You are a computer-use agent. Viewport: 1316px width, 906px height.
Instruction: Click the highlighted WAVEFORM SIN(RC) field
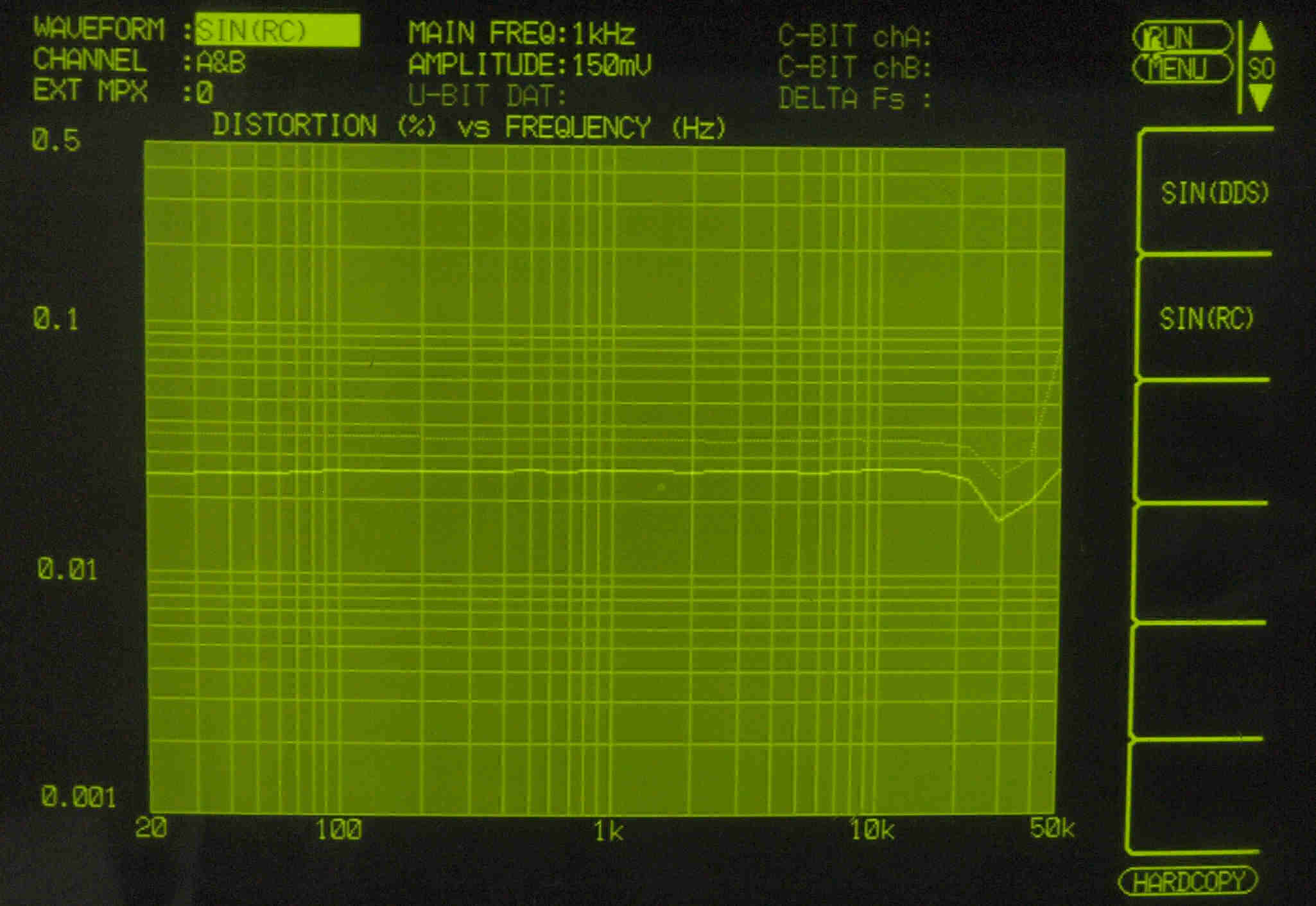point(277,30)
